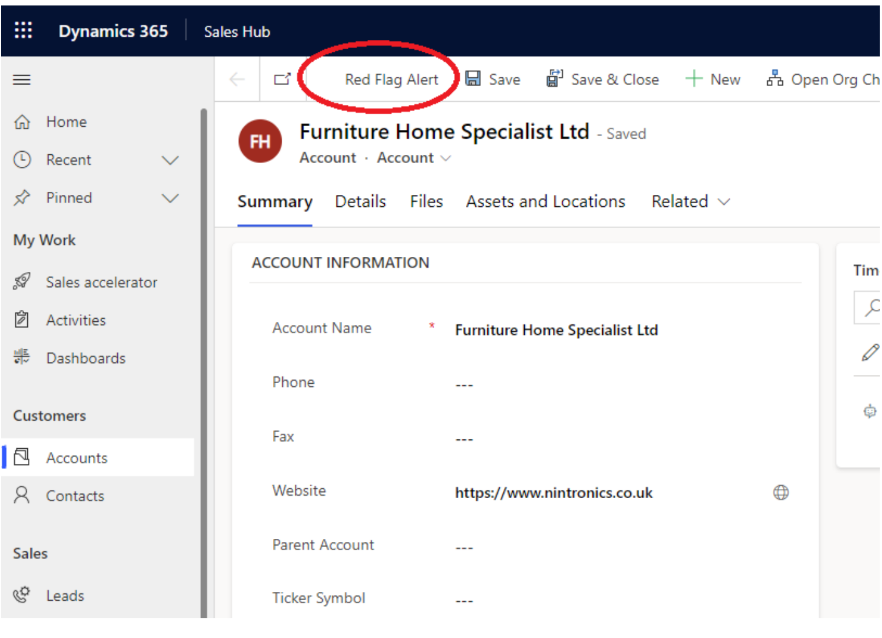Click the ACCOUNT INFORMATION section heading
This screenshot has width=882, height=638.
[x=340, y=263]
